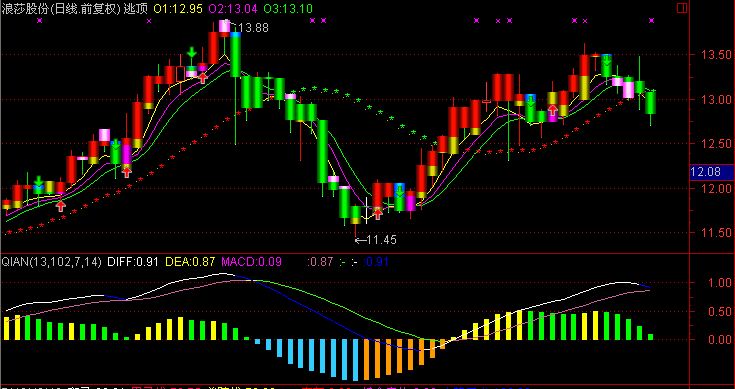Image resolution: width=735 pixels, height=389 pixels.
Task: Click the first magenta X marker at top left
Action: (39, 21)
